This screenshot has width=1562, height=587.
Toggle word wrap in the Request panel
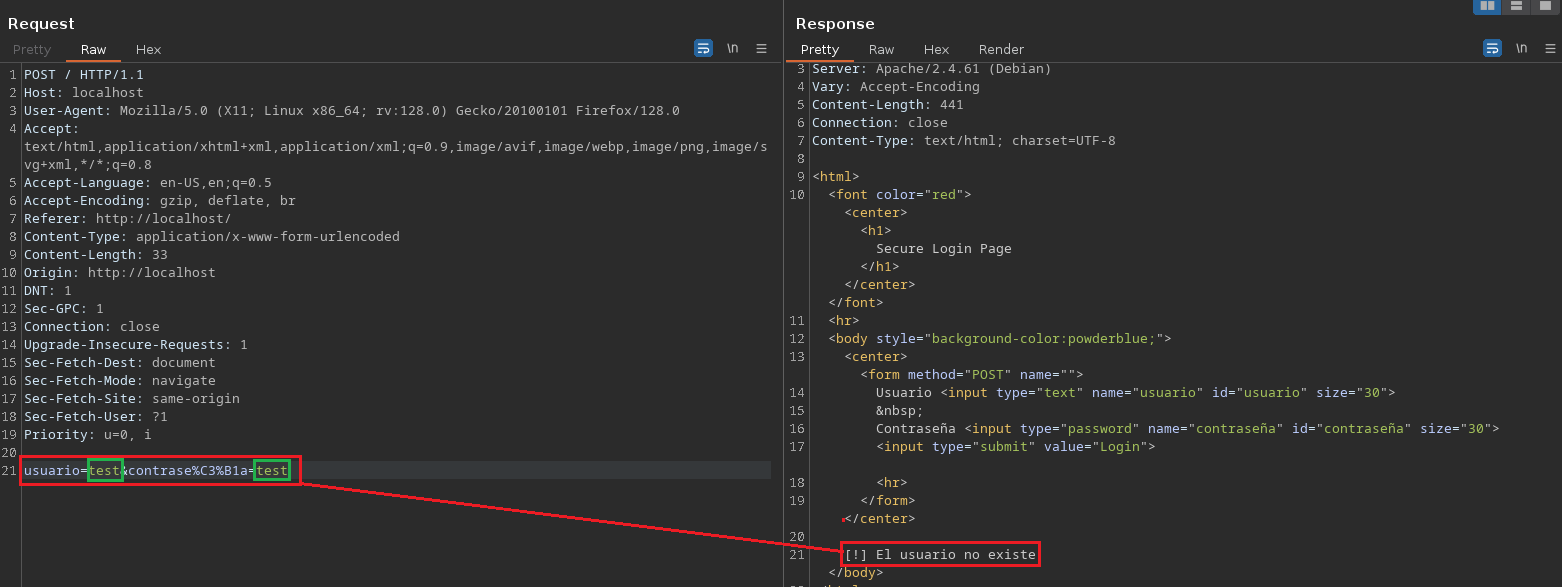[x=703, y=48]
